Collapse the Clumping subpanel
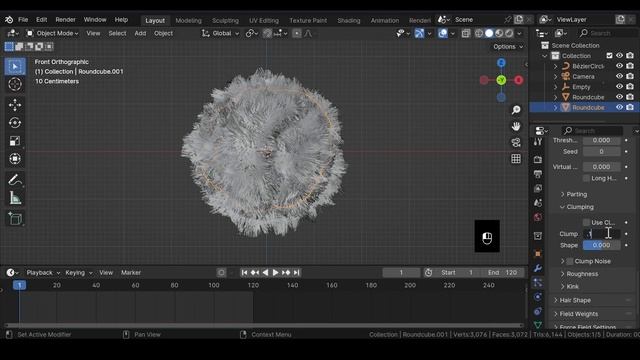 [x=579, y=207]
